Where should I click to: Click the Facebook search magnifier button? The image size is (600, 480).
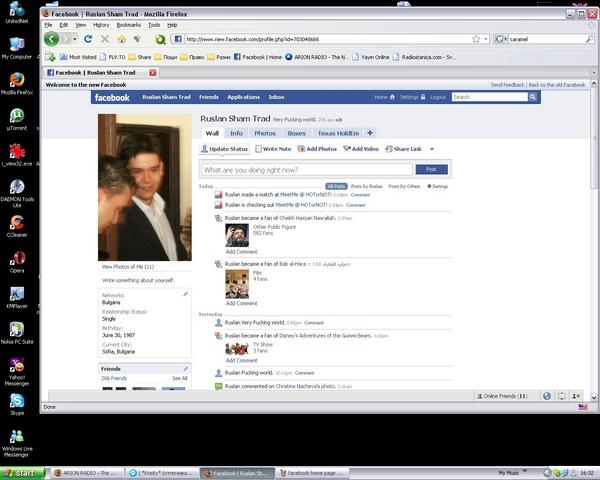tap(533, 97)
